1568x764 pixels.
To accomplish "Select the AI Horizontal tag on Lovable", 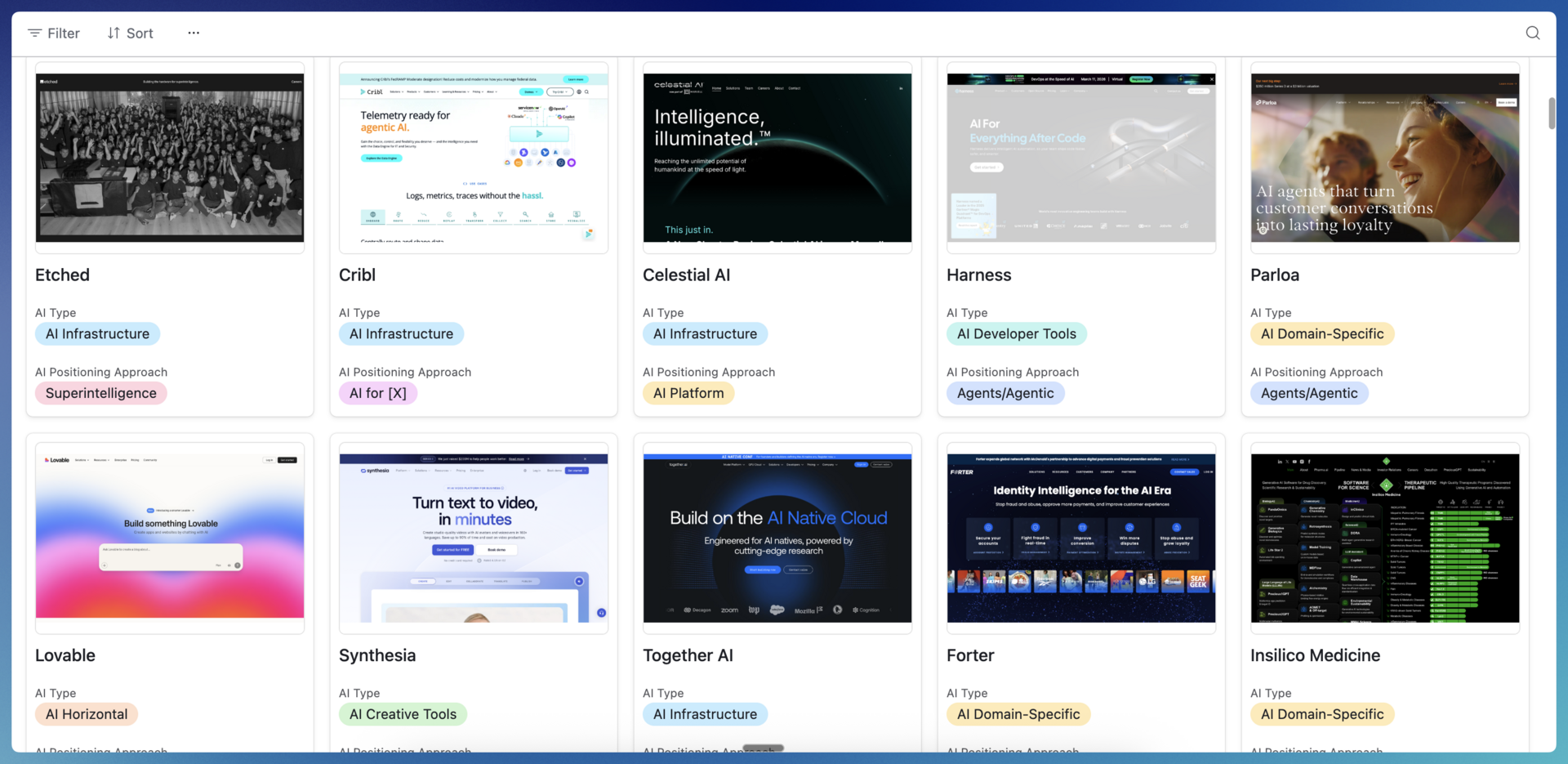I will [87, 714].
